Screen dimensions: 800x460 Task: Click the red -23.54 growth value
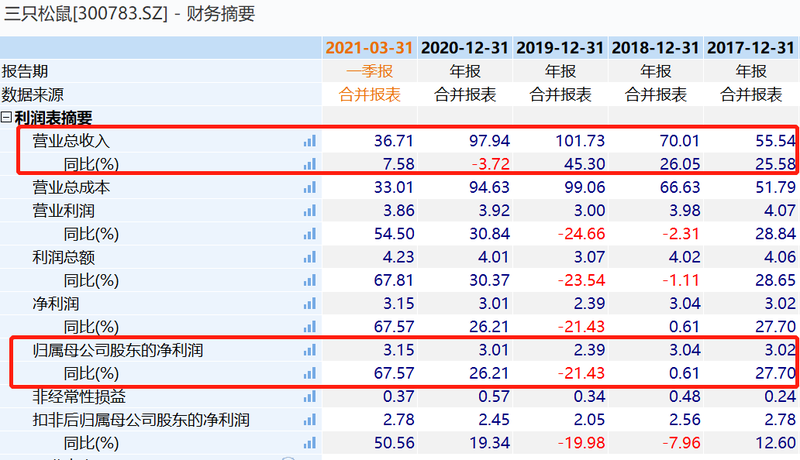pos(581,280)
